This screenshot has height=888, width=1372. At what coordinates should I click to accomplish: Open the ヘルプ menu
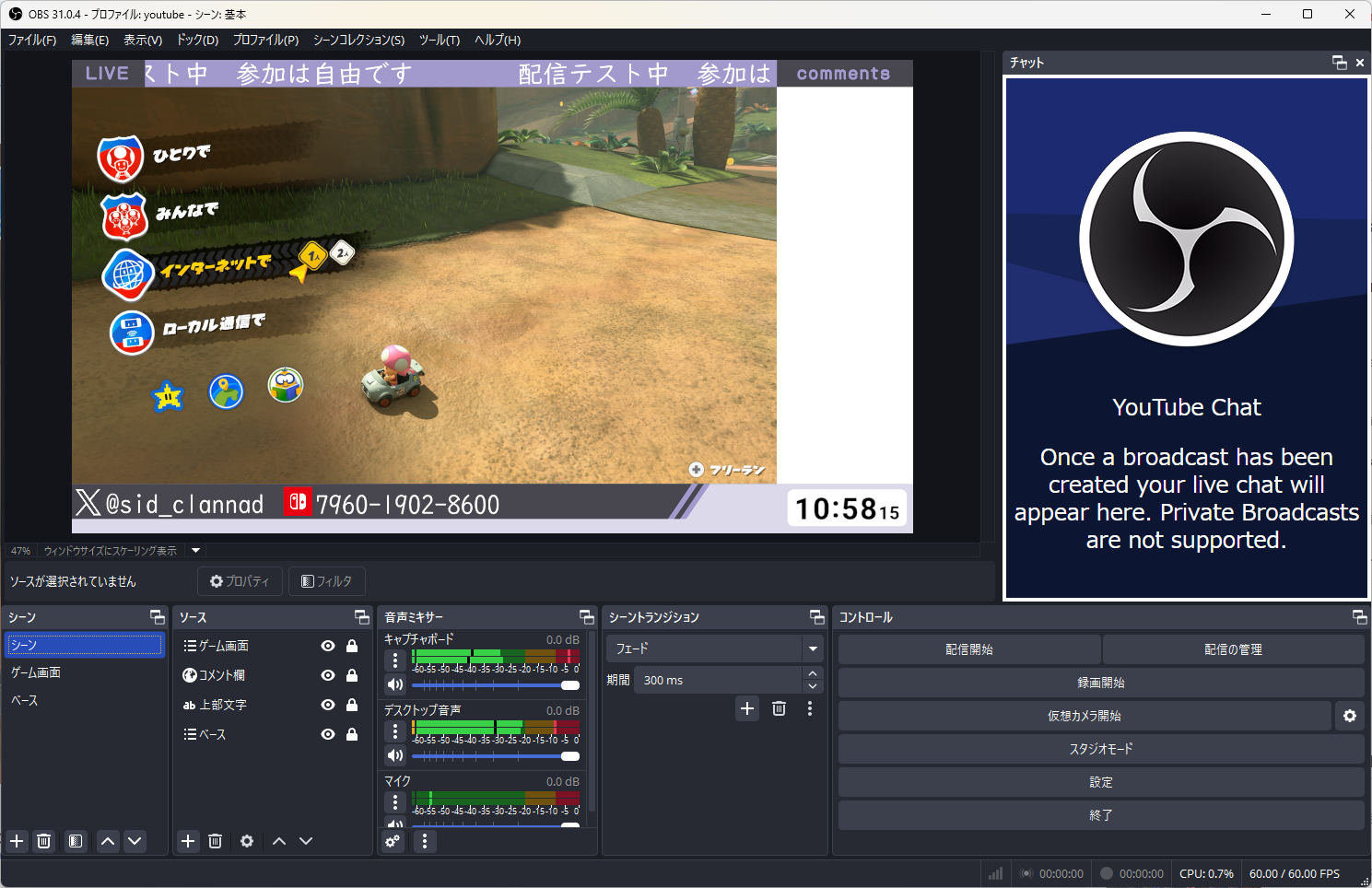click(498, 40)
